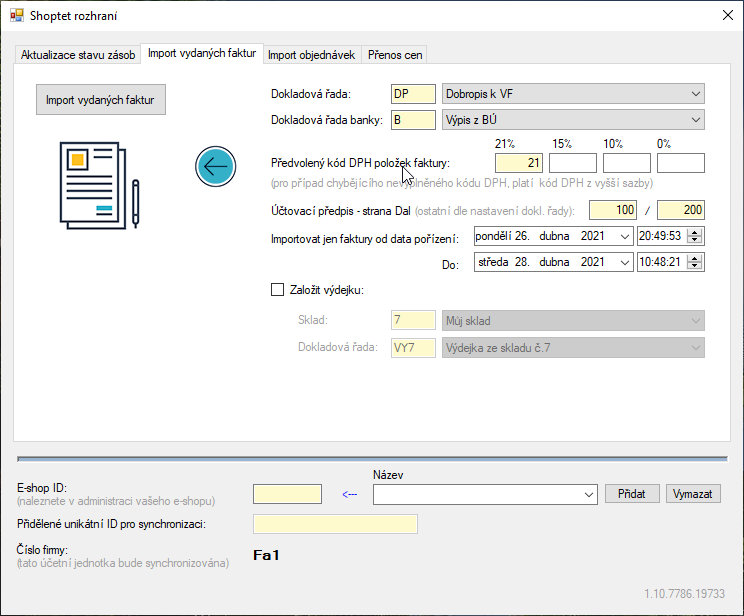
Task: Click the unique synchronization ID field
Action: pos(335,524)
